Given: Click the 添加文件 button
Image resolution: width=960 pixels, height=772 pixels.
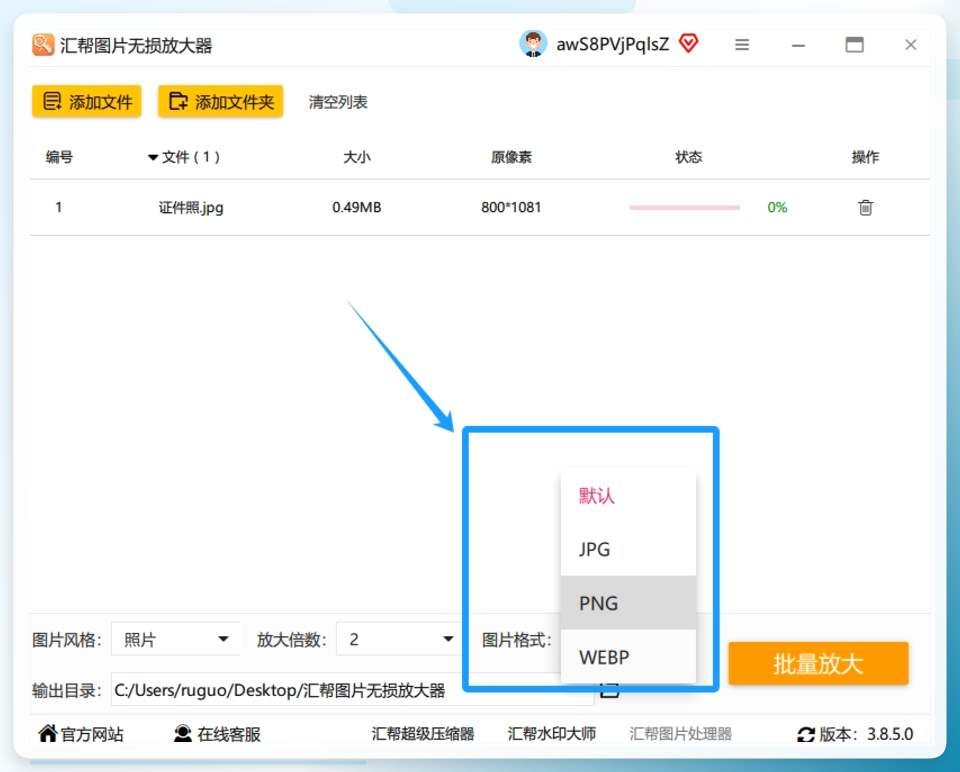Looking at the screenshot, I should coord(87,101).
